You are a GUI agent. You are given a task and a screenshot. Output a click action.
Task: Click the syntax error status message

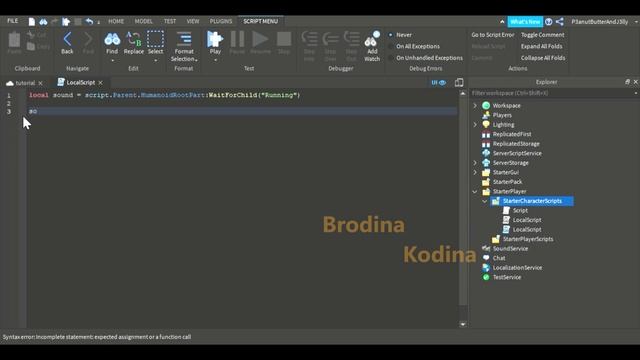click(97, 337)
